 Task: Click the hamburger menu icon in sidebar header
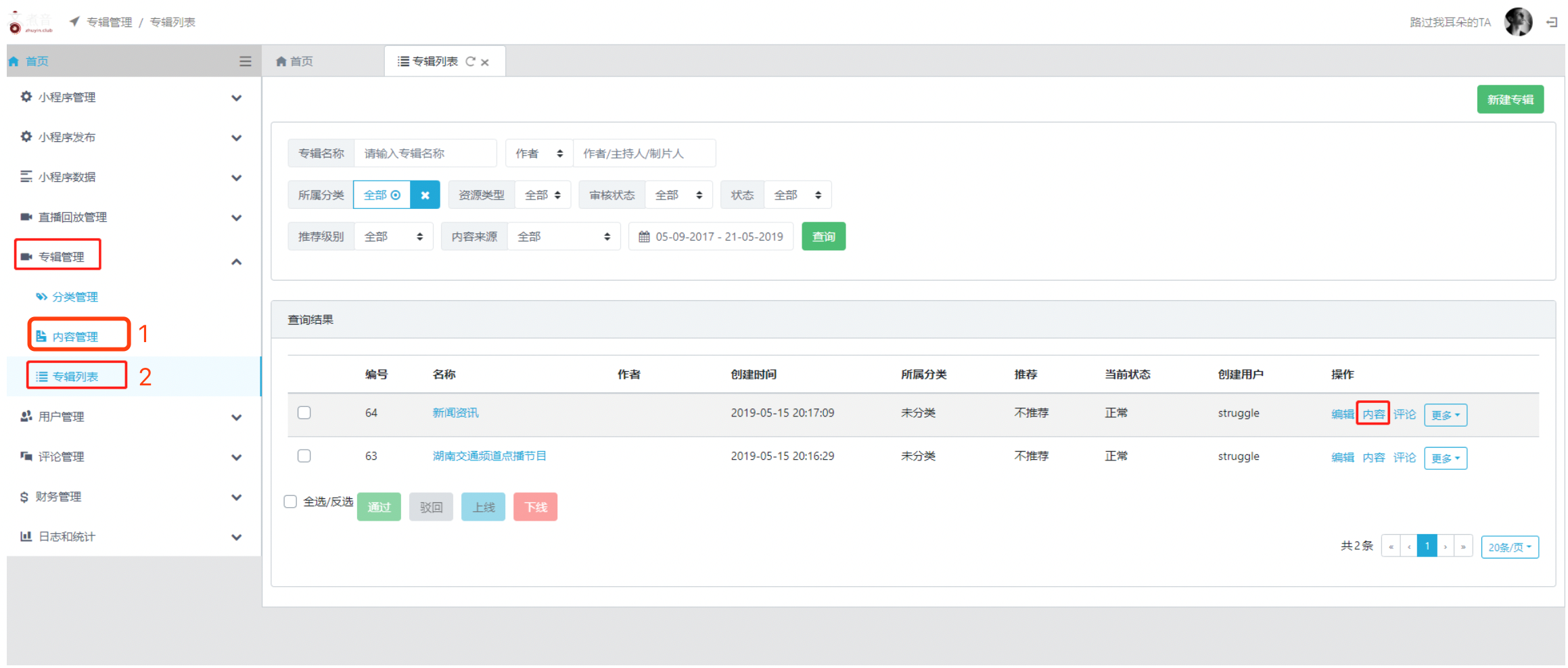[x=245, y=62]
